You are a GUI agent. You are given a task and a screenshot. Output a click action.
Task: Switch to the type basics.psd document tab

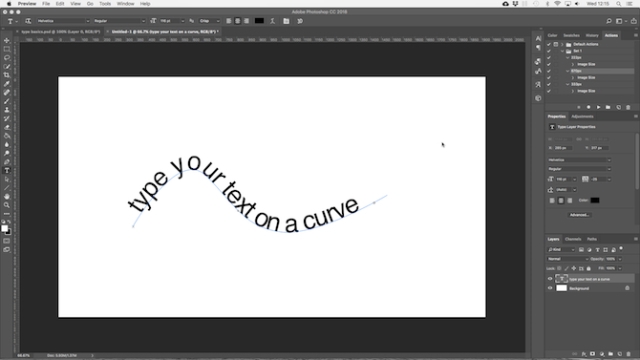pos(60,31)
